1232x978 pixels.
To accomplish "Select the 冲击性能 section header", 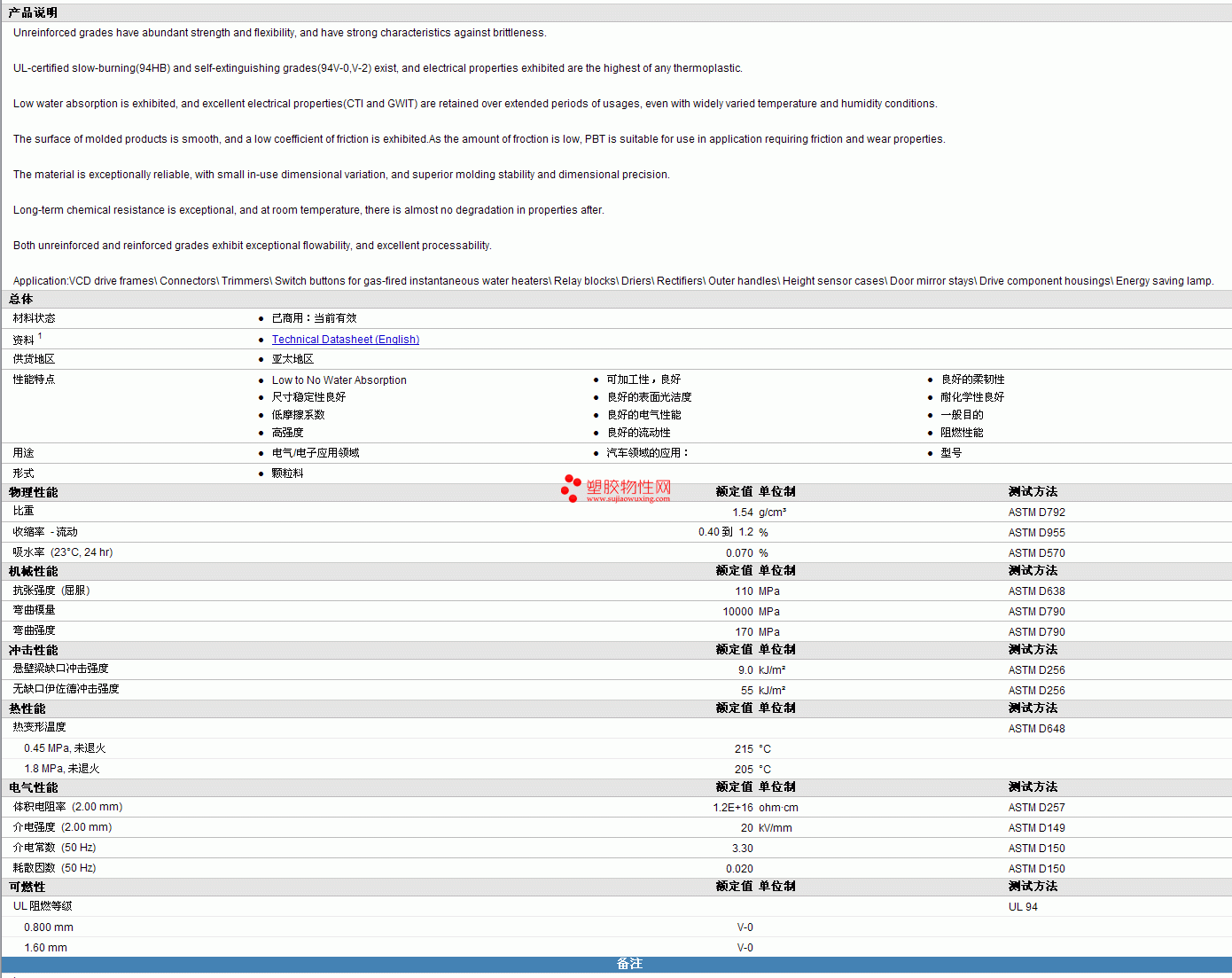I will tap(34, 650).
